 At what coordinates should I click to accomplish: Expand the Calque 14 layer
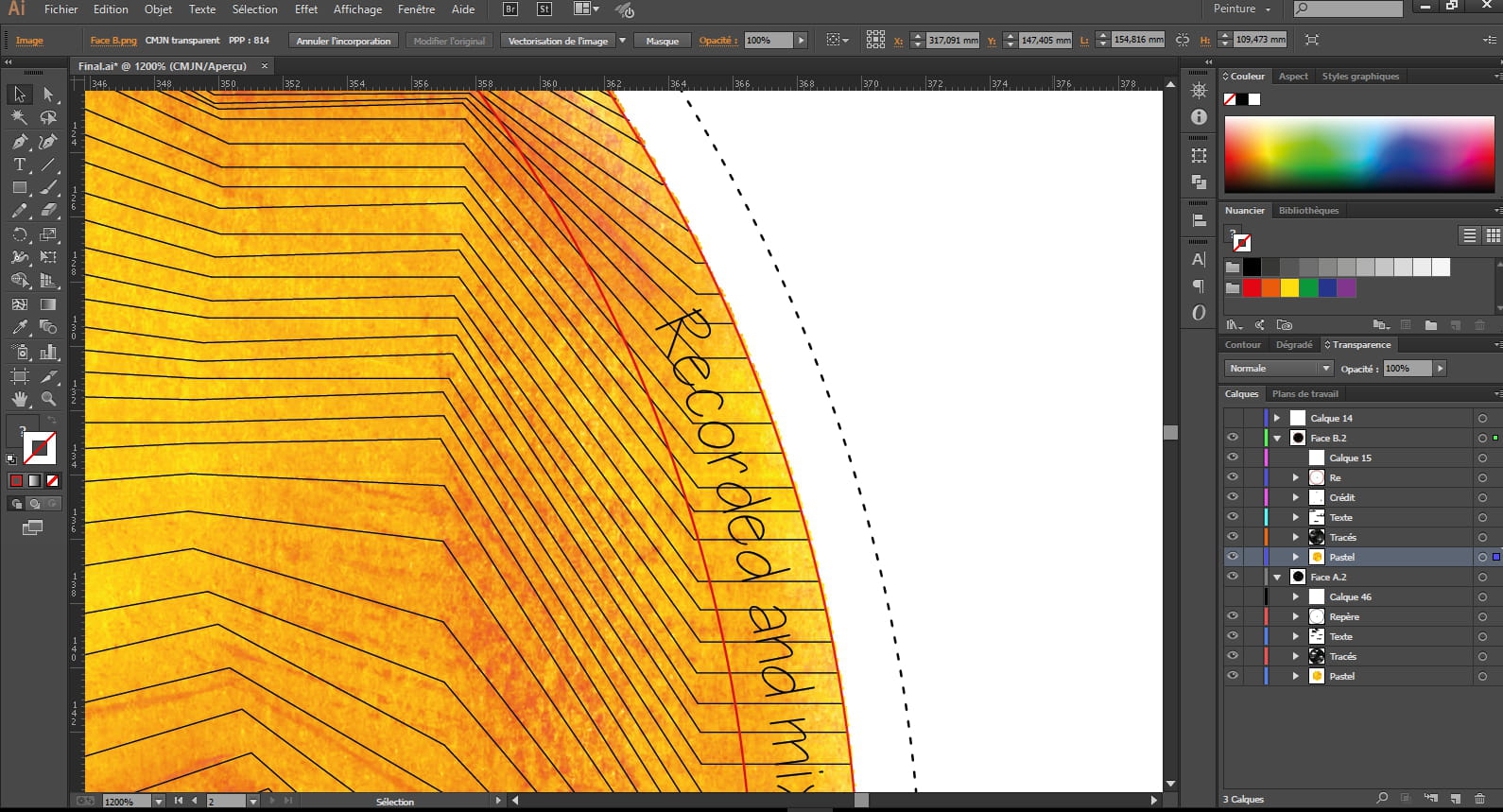point(1277,418)
